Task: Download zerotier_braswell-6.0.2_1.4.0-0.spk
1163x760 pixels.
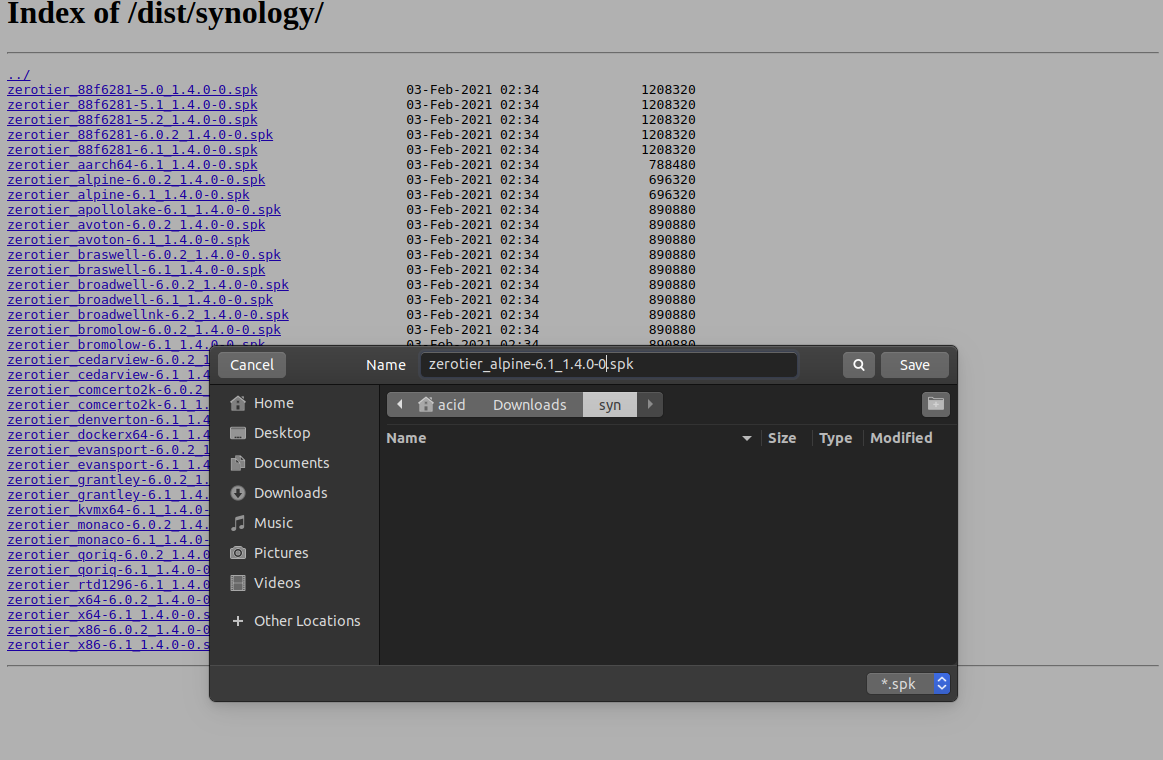Action: [x=144, y=254]
